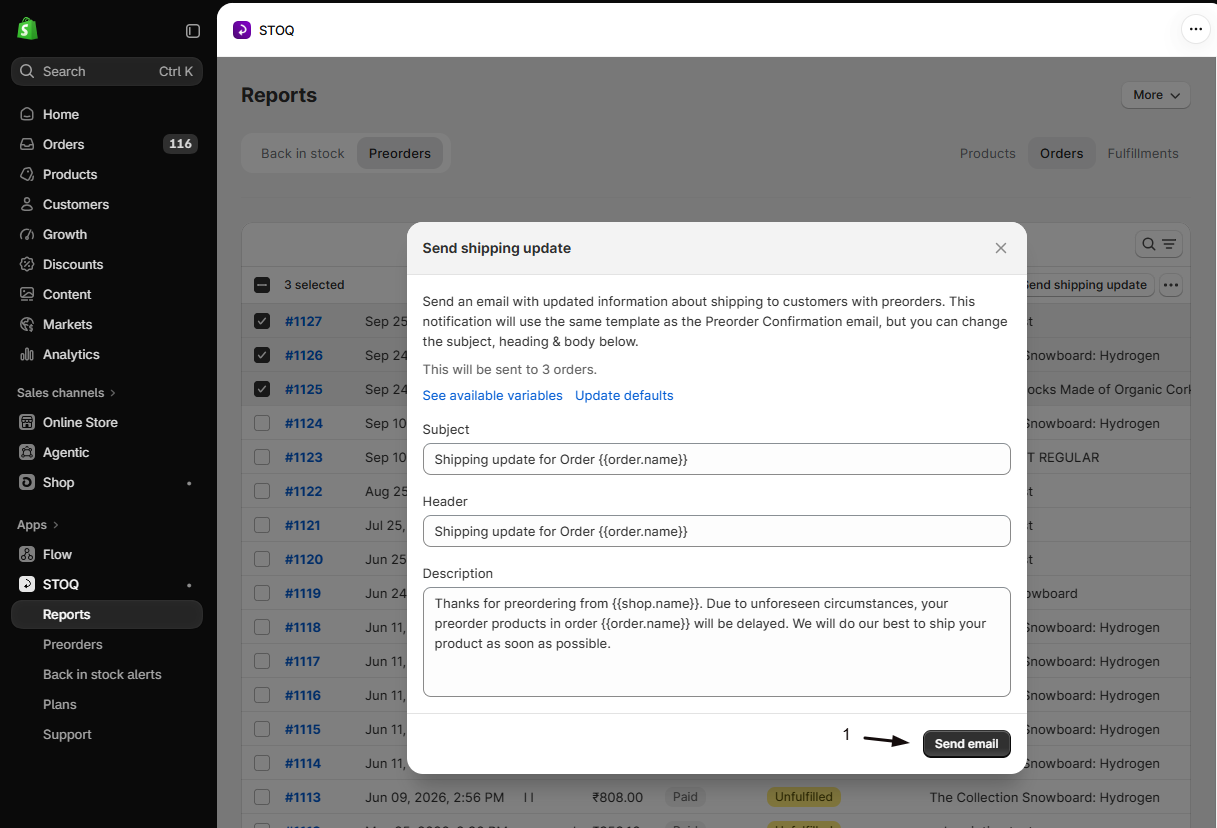The image size is (1217, 828).
Task: Check order #1113 checkbox
Action: (x=262, y=797)
